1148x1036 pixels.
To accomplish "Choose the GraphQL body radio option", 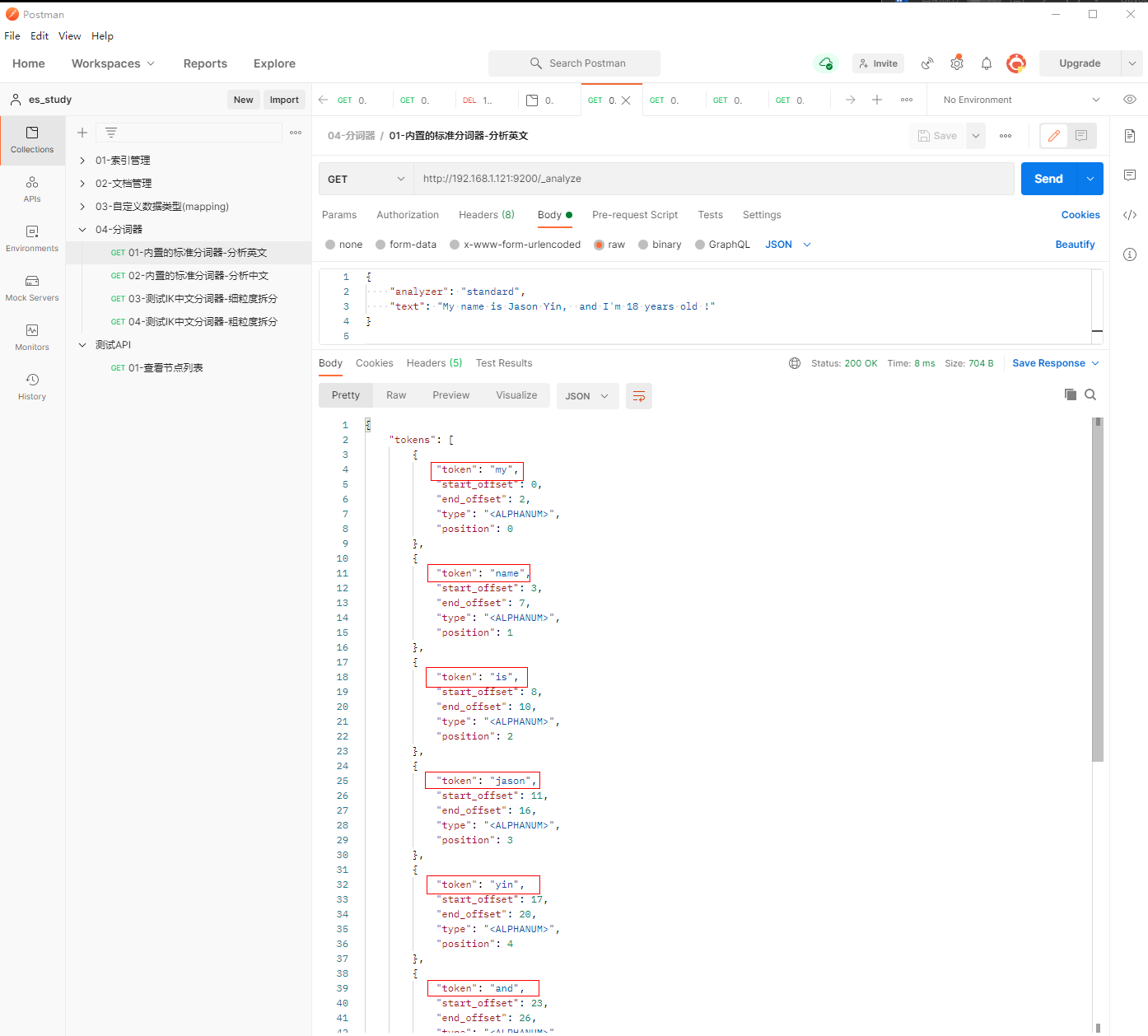I will click(700, 245).
